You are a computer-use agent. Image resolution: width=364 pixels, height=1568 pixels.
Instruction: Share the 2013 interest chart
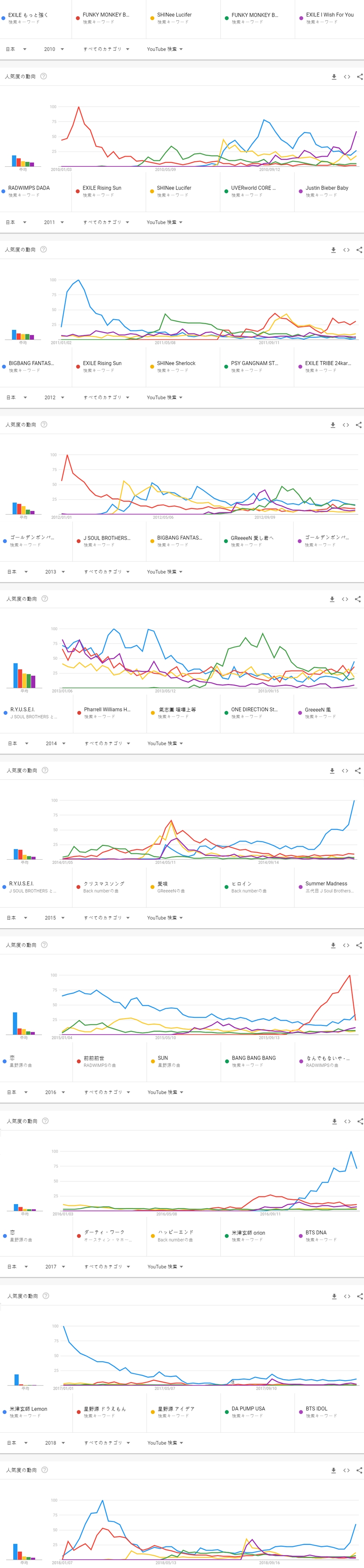pyautogui.click(x=358, y=599)
